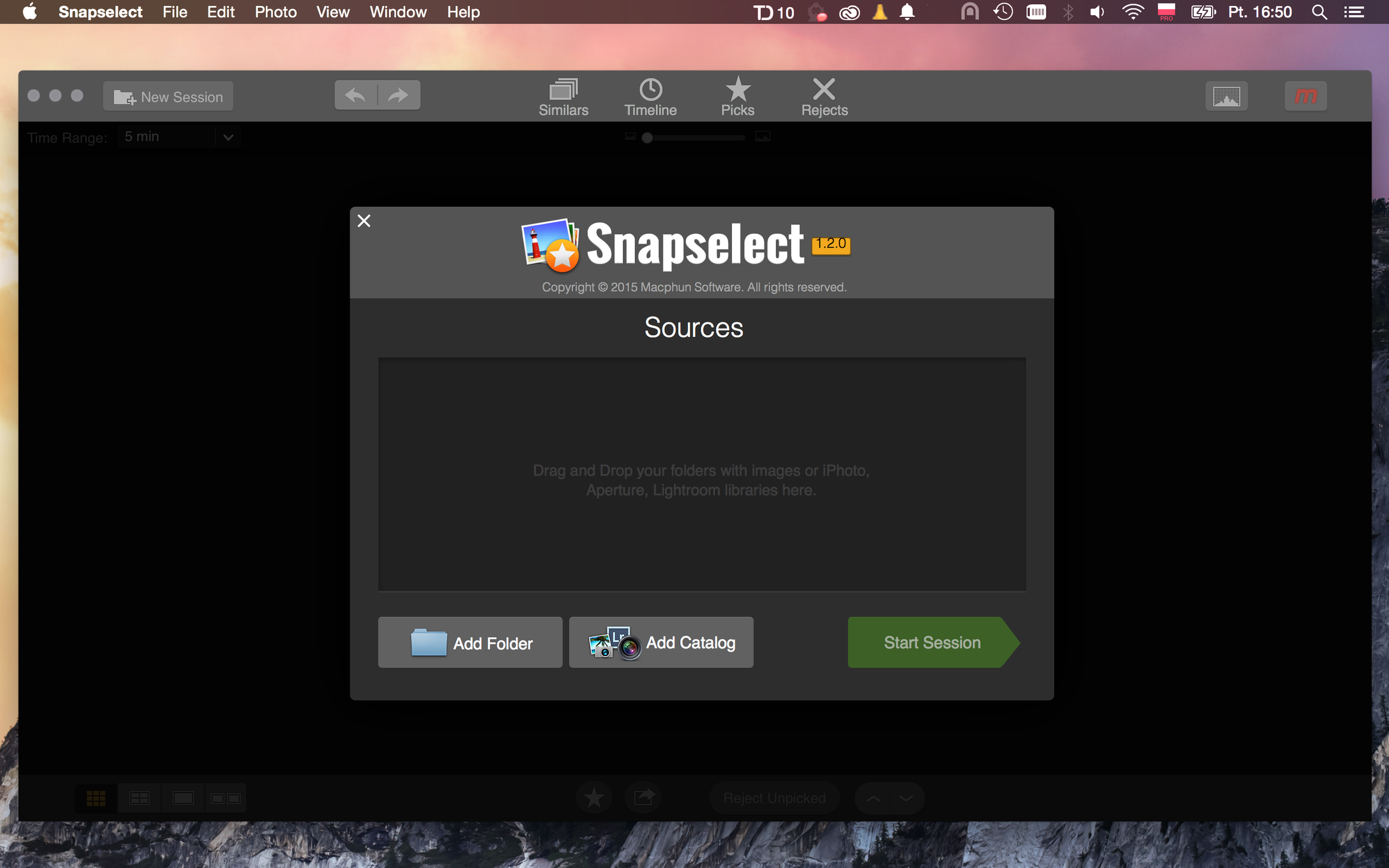Go forward with the right arrow button

tap(399, 95)
